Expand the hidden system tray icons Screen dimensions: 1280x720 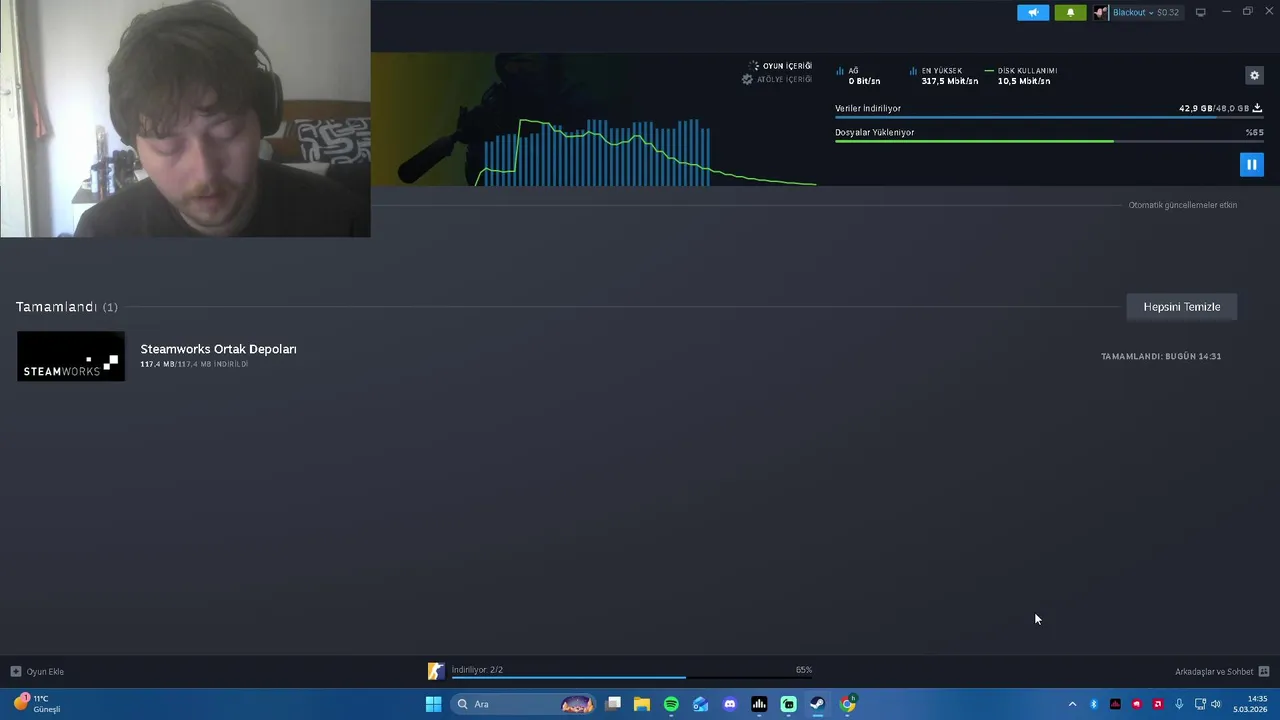(x=1072, y=704)
